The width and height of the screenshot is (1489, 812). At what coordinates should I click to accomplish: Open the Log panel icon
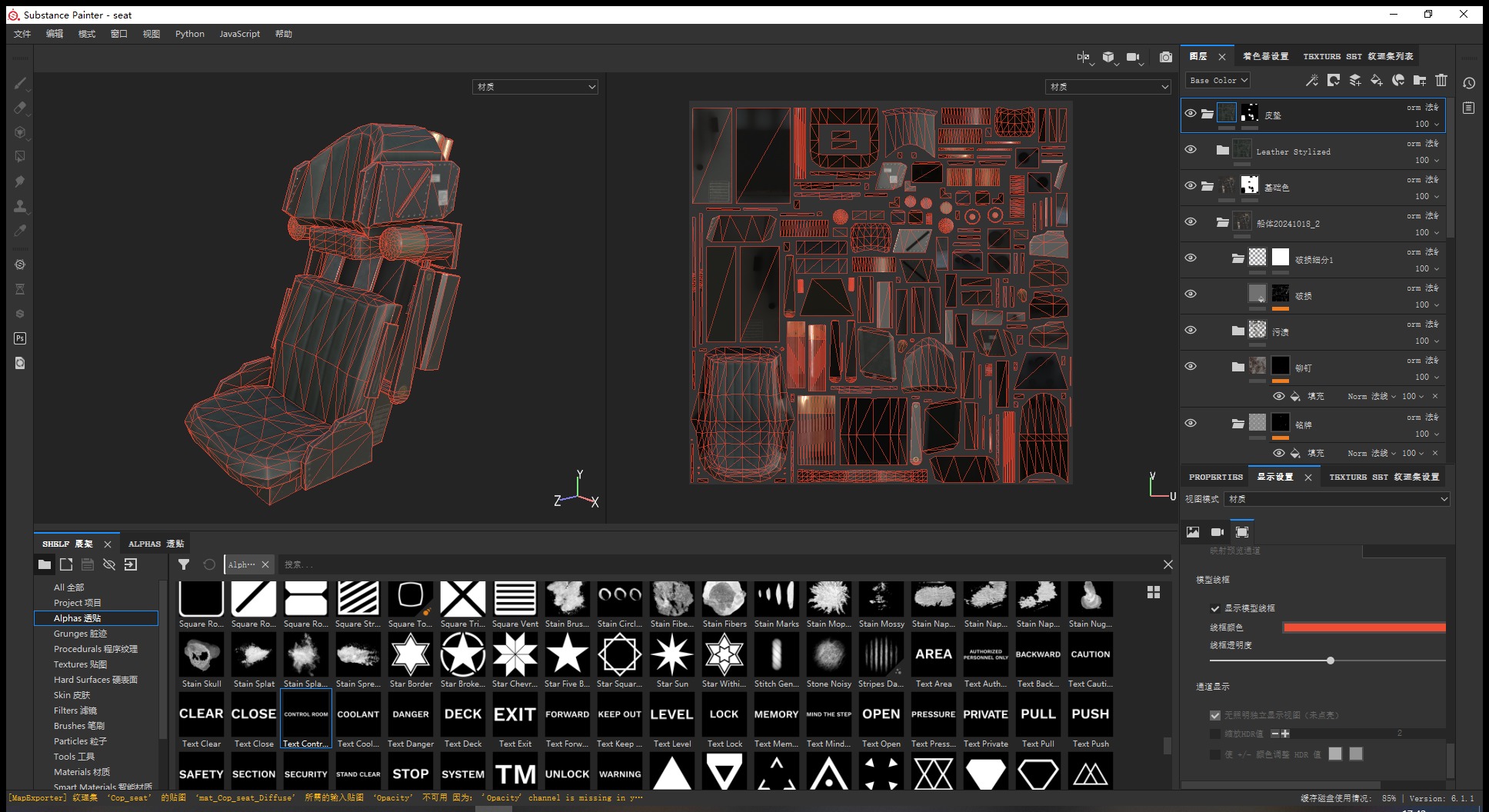(1469, 108)
